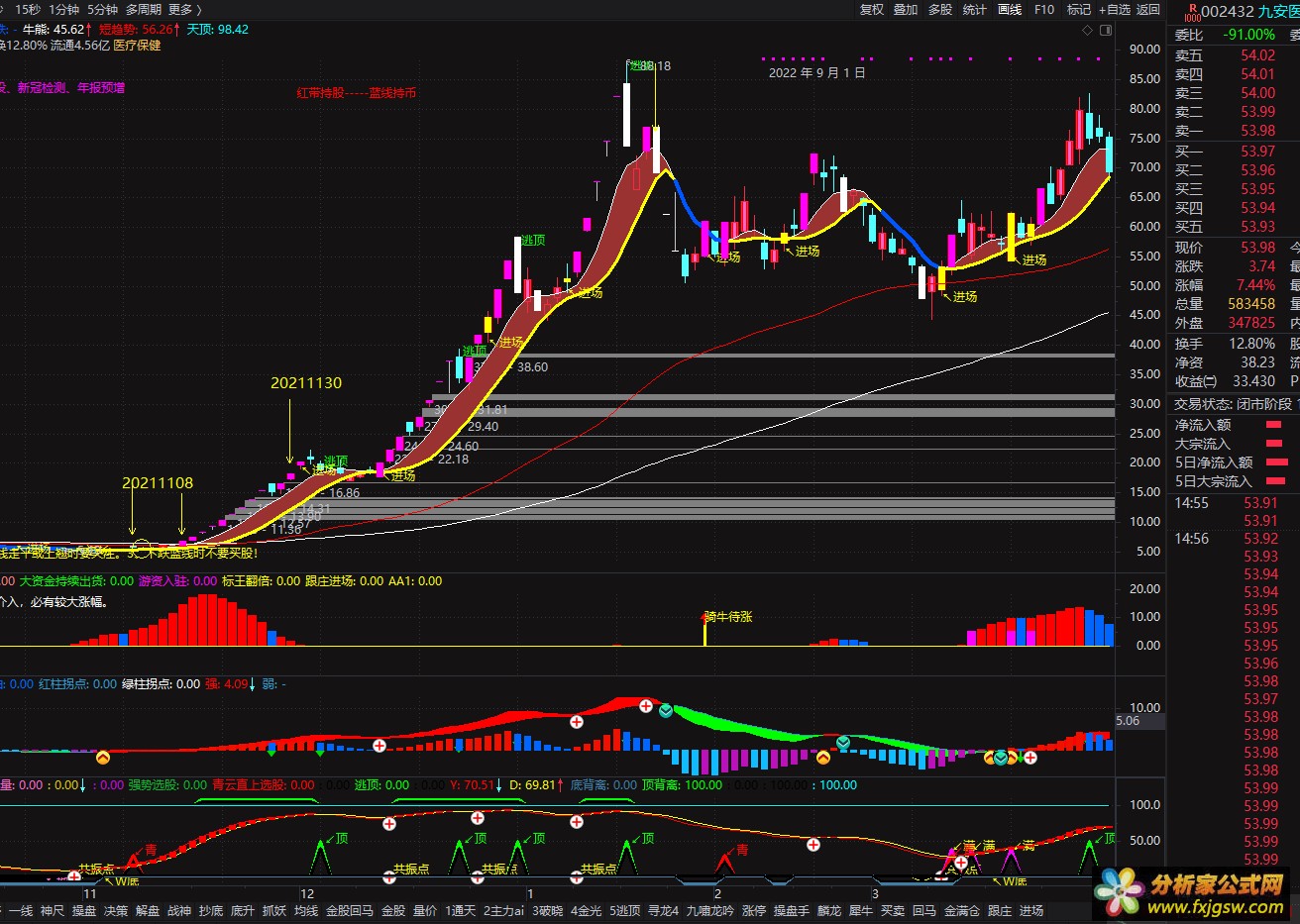Image resolution: width=1300 pixels, height=924 pixels.
Task: Switch to the 1分钟 period
Action: click(x=64, y=9)
